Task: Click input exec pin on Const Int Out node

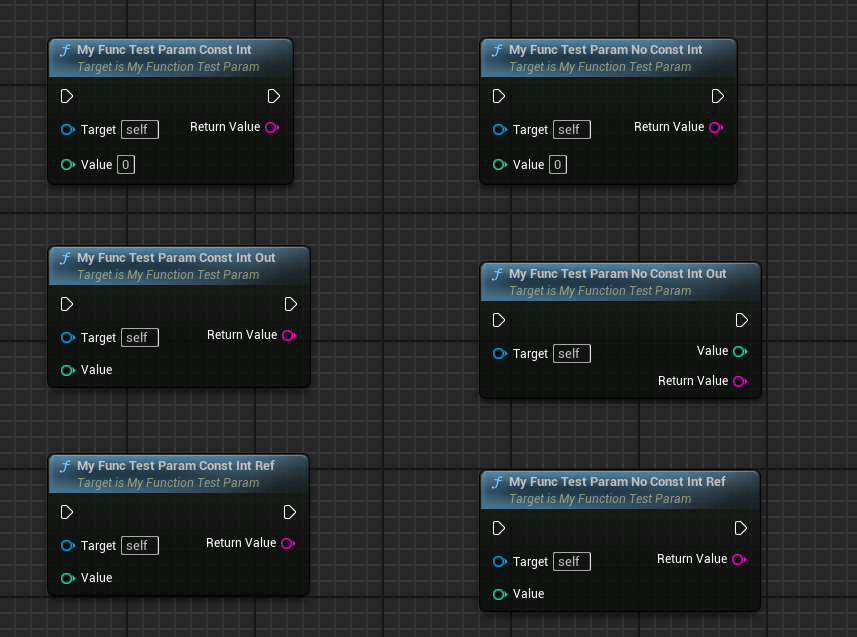Action: click(67, 304)
